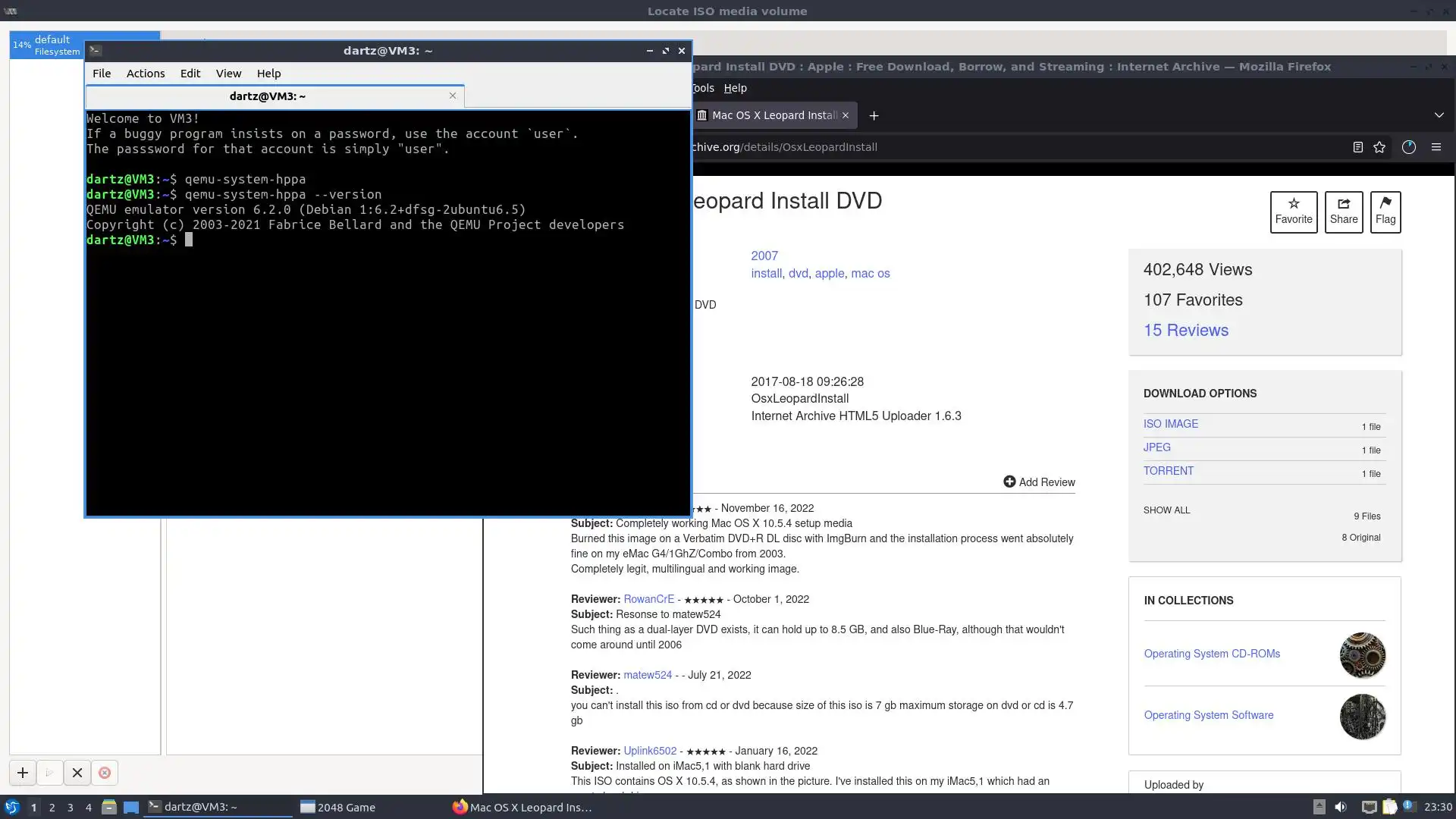Open the terminal Edit menu
Viewport: 1456px width, 819px height.
click(190, 74)
